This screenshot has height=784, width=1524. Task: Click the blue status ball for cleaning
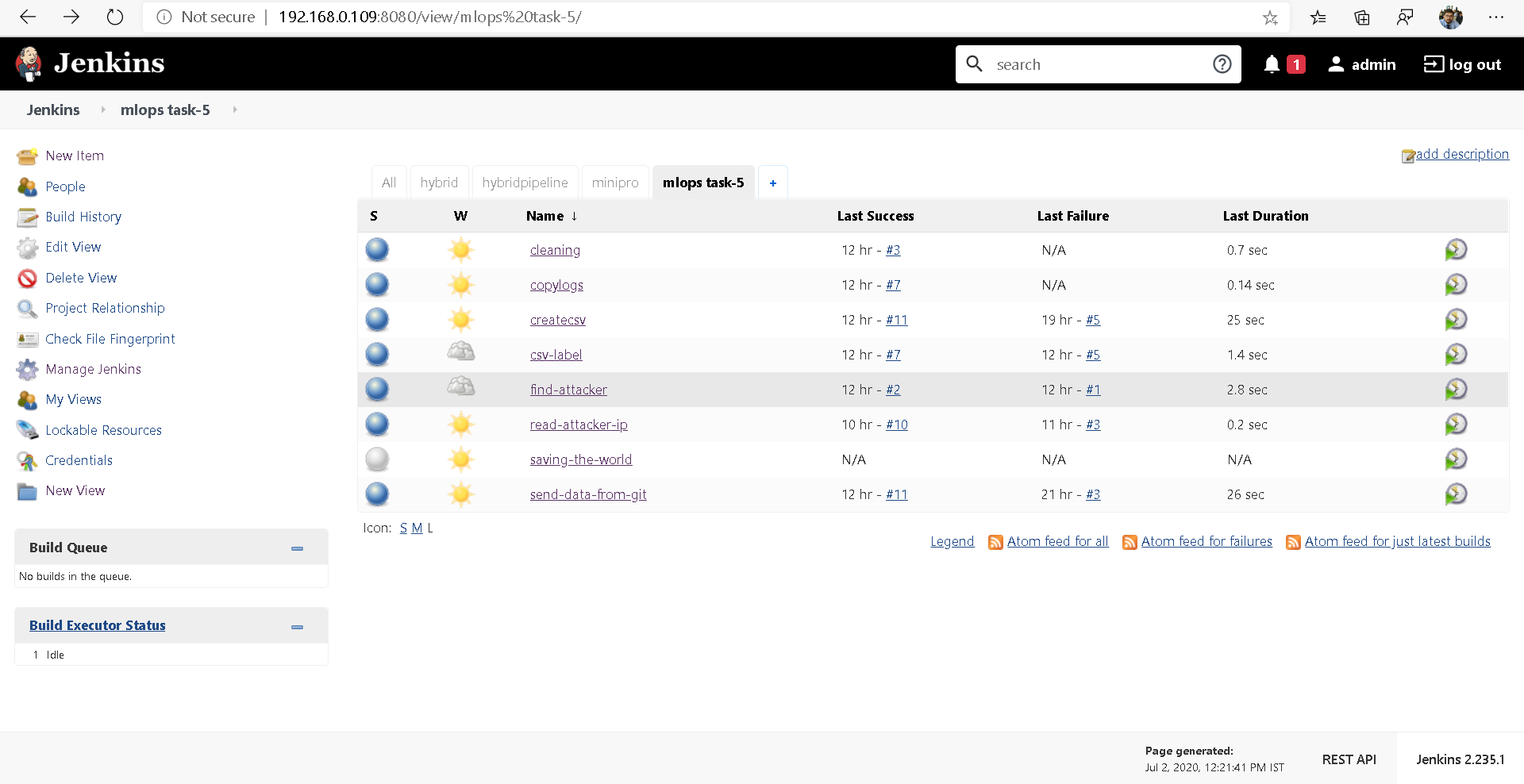pos(377,250)
